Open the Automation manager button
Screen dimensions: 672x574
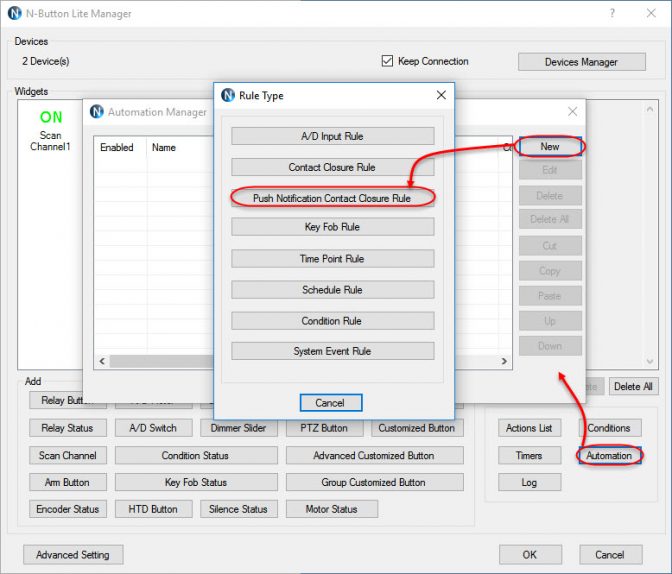point(609,455)
